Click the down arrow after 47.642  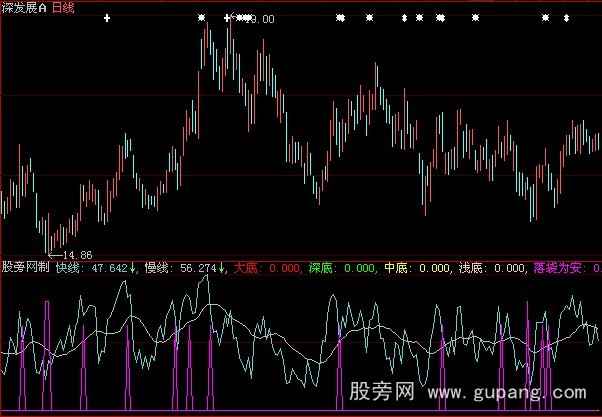click(134, 268)
